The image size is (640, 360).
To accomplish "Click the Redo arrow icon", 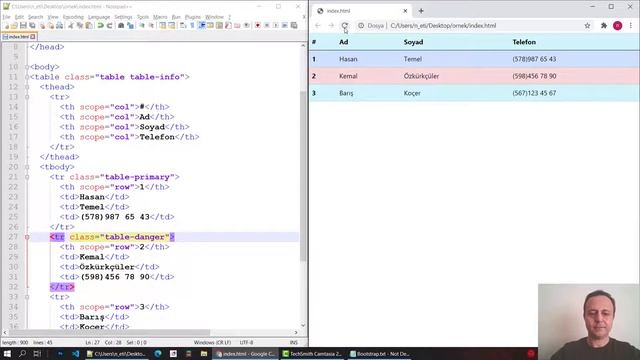I will [x=110, y=26].
